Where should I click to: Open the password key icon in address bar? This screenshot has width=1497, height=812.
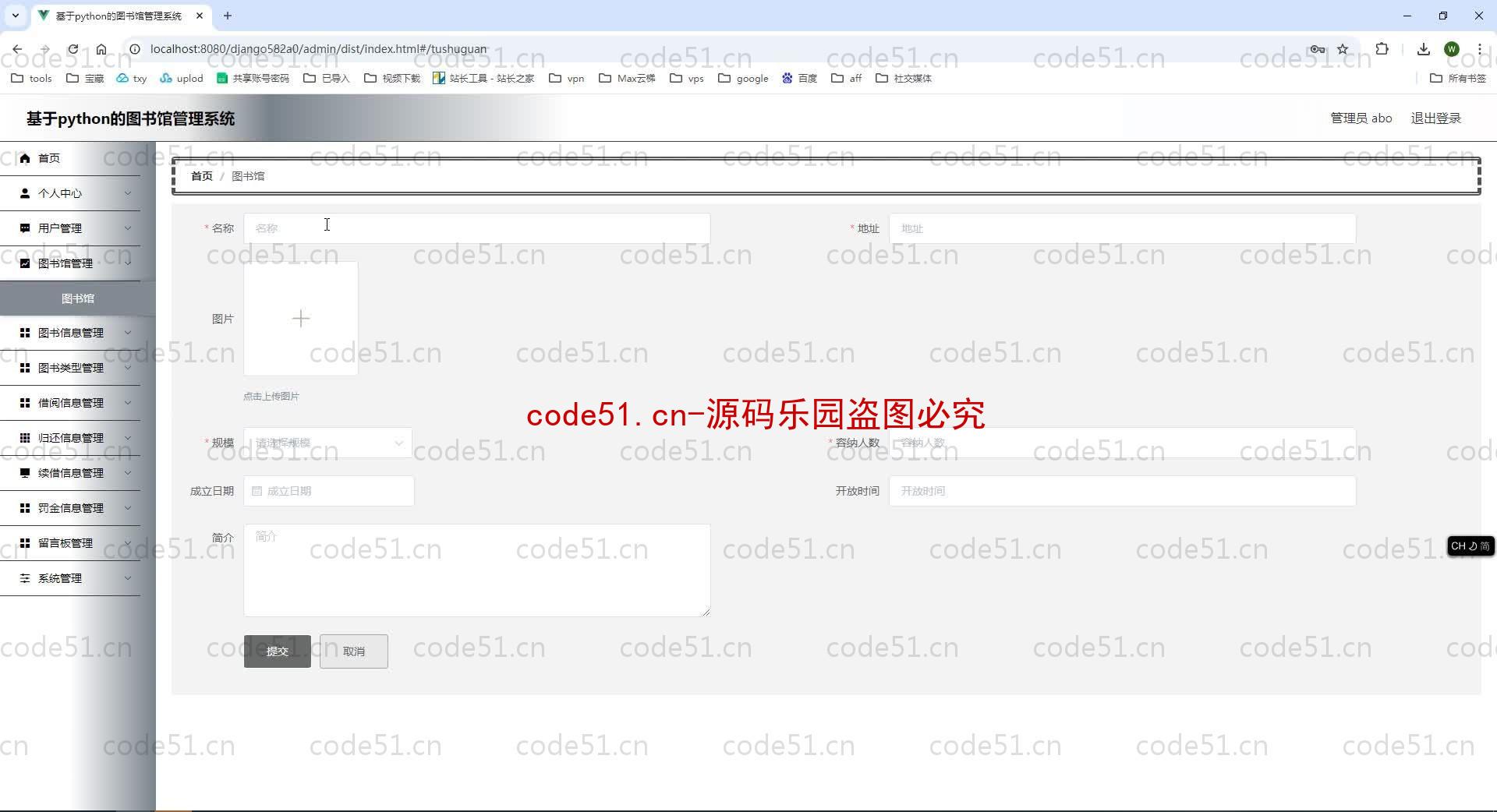click(x=1318, y=49)
